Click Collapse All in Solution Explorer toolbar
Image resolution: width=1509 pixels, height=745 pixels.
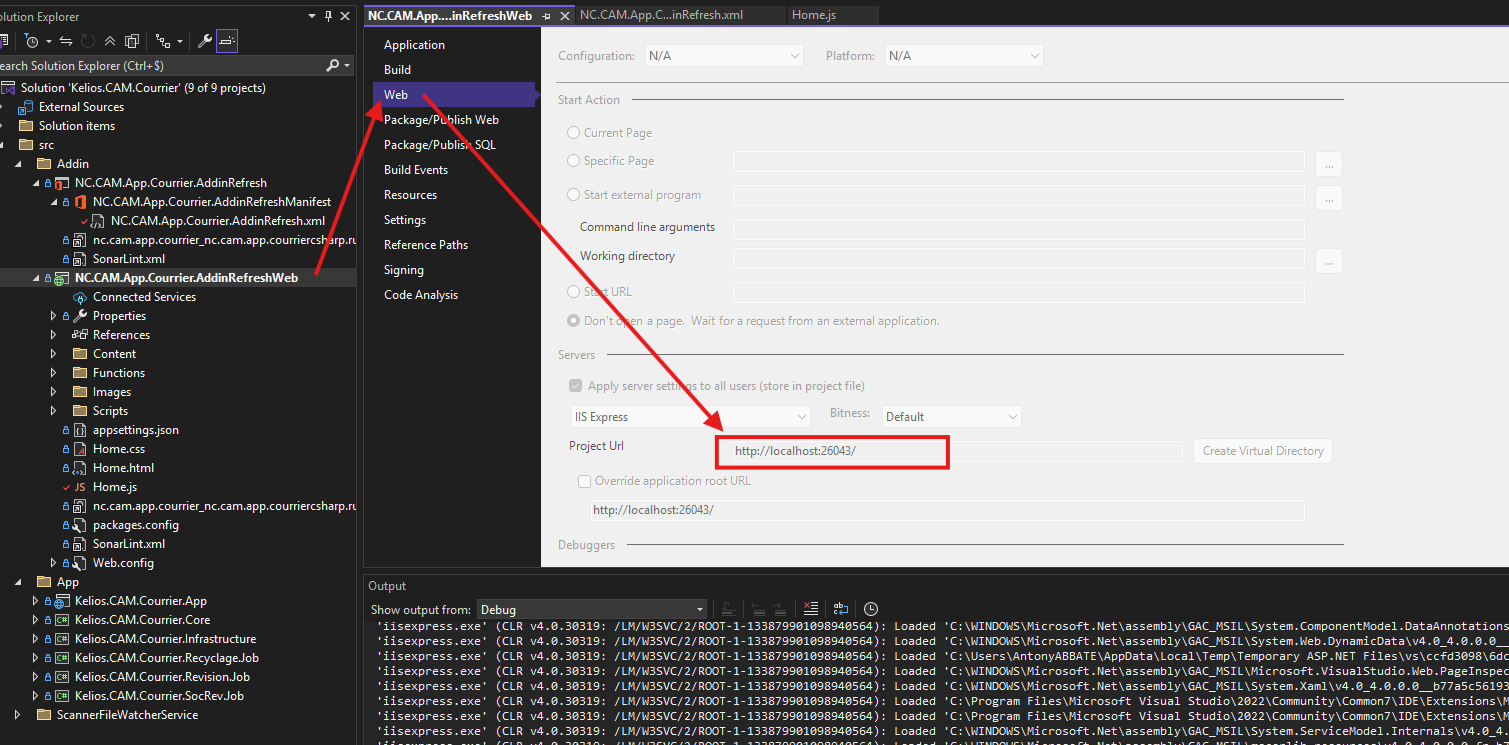click(x=109, y=41)
